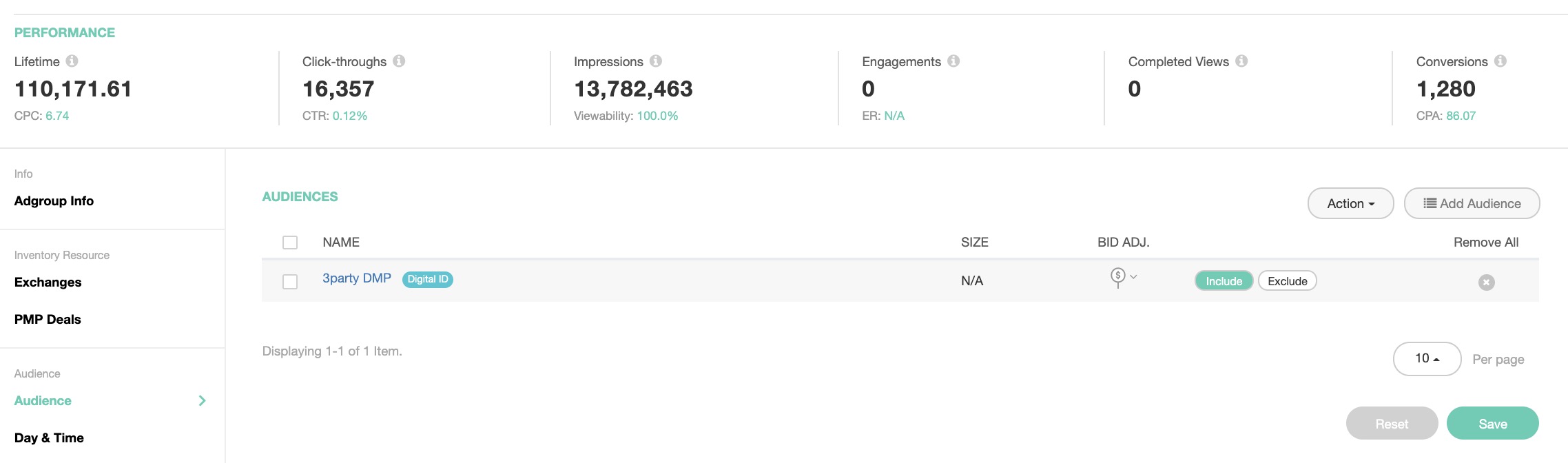
Task: Click the info icon beside Impressions
Action: coord(656,61)
